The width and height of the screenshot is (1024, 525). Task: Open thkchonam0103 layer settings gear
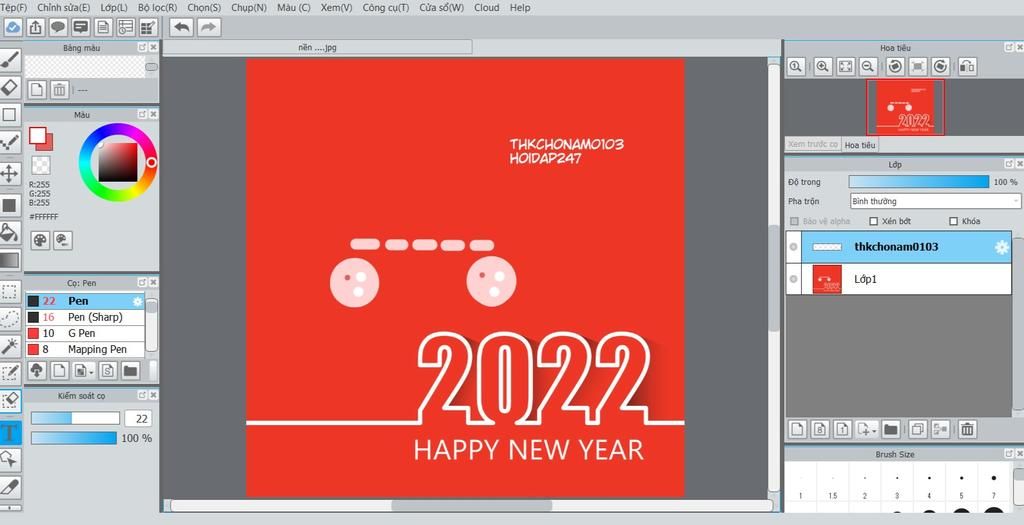[x=1001, y=247]
